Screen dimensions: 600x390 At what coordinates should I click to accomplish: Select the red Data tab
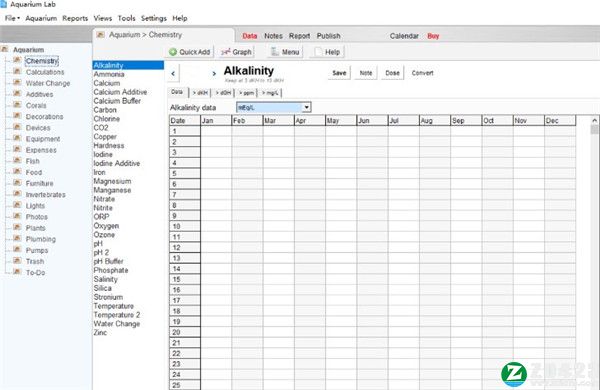point(249,36)
